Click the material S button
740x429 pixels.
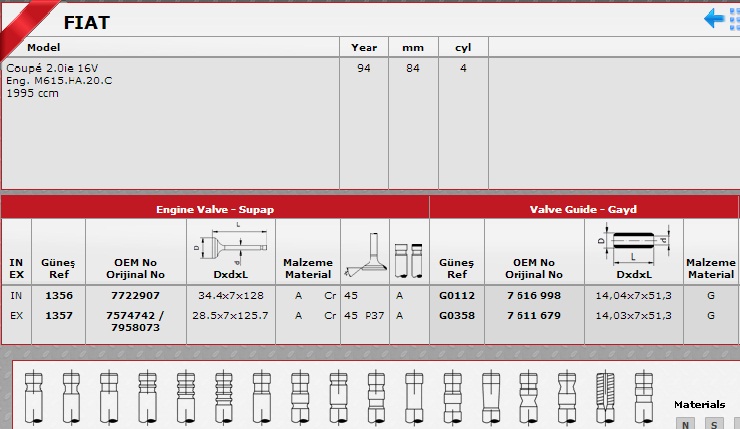tap(714, 423)
